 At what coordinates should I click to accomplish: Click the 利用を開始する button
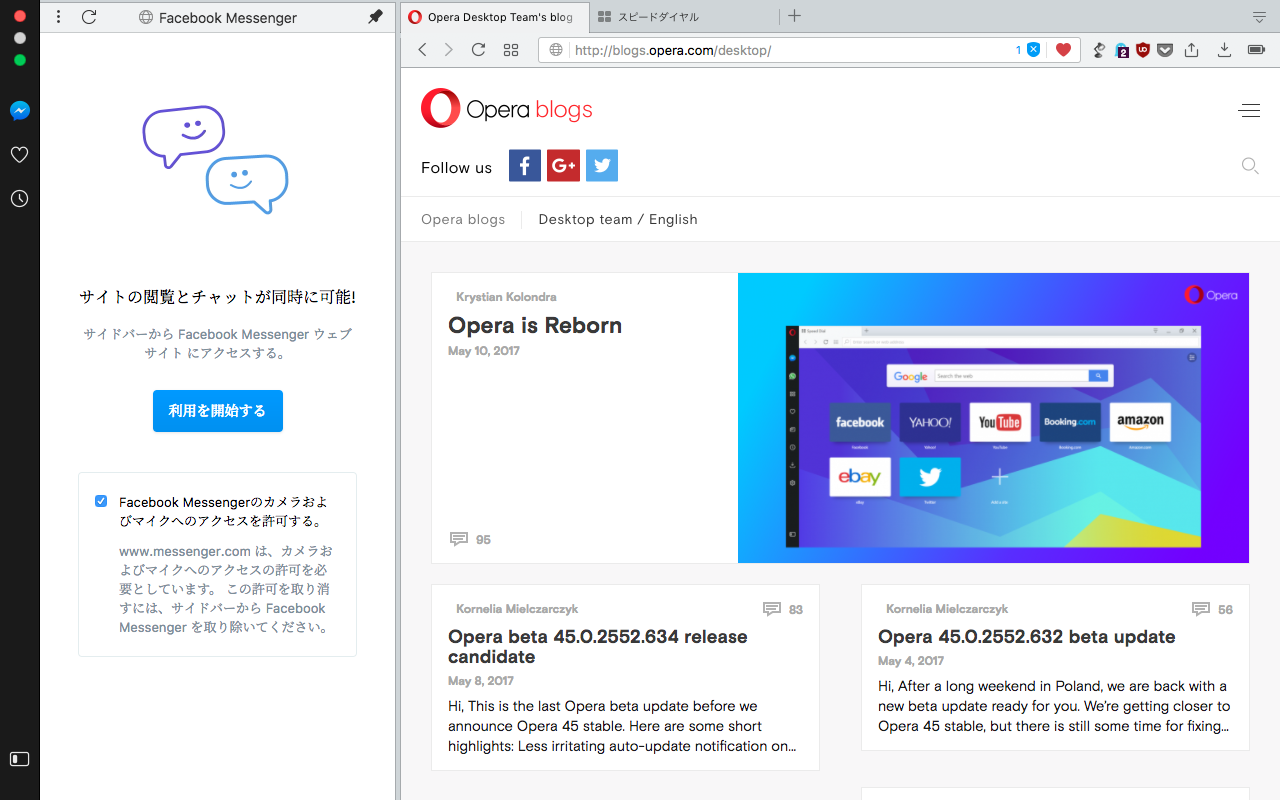click(218, 411)
